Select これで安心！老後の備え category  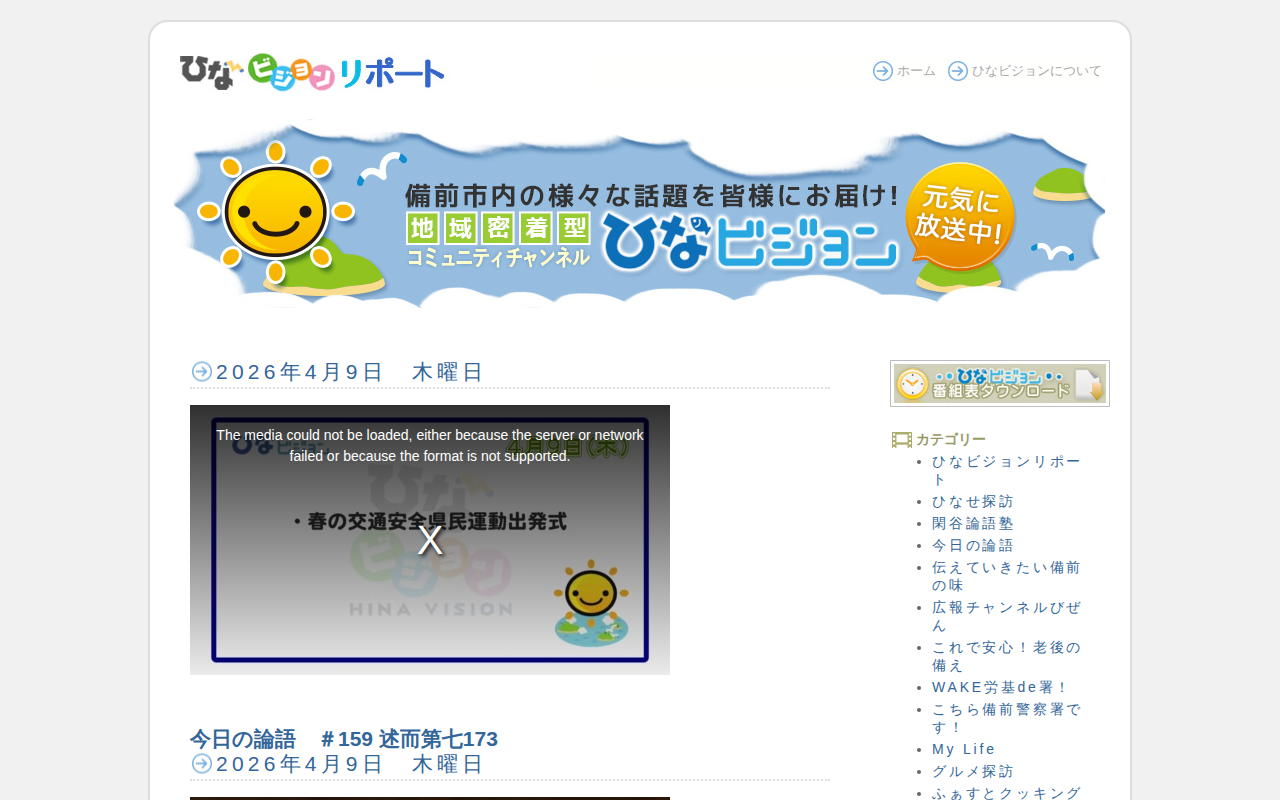click(x=1007, y=656)
